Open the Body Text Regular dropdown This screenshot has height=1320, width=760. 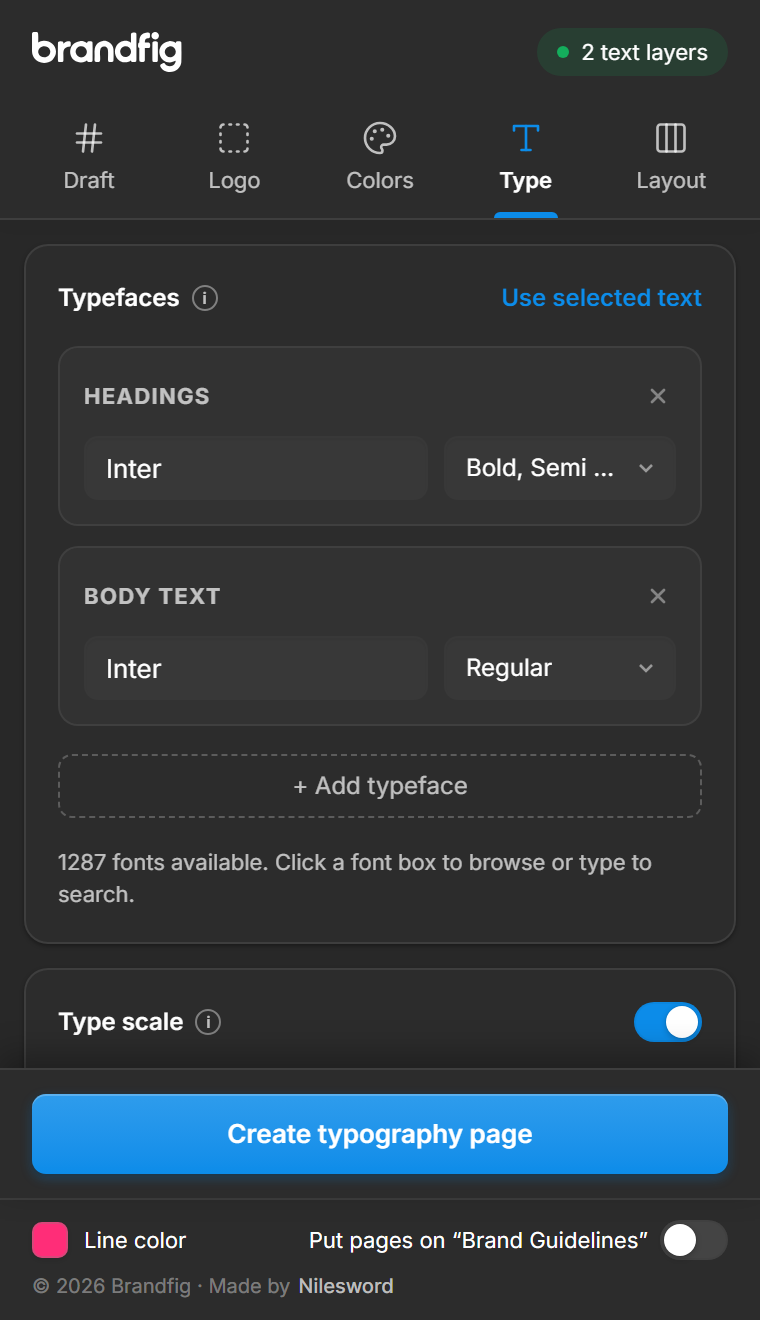pyautogui.click(x=560, y=668)
